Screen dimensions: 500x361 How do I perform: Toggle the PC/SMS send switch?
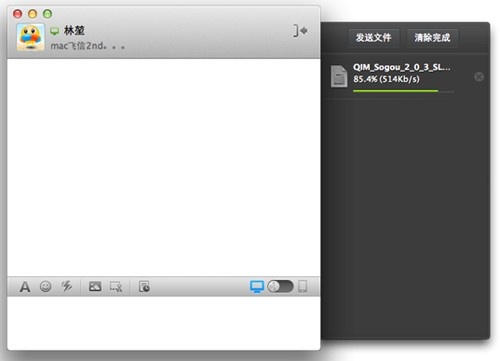click(280, 286)
